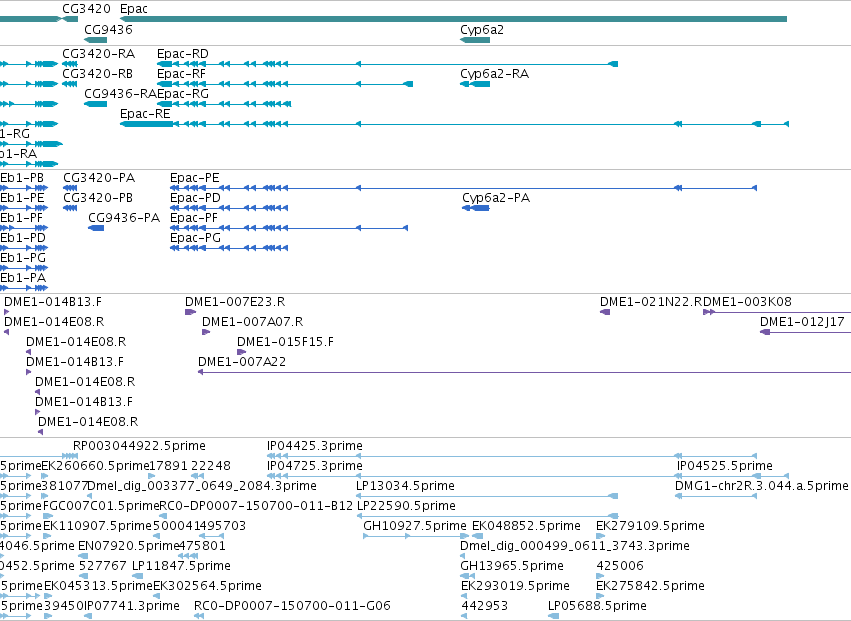
Task: Select the CG9436 gene label
Action: click(x=109, y=29)
